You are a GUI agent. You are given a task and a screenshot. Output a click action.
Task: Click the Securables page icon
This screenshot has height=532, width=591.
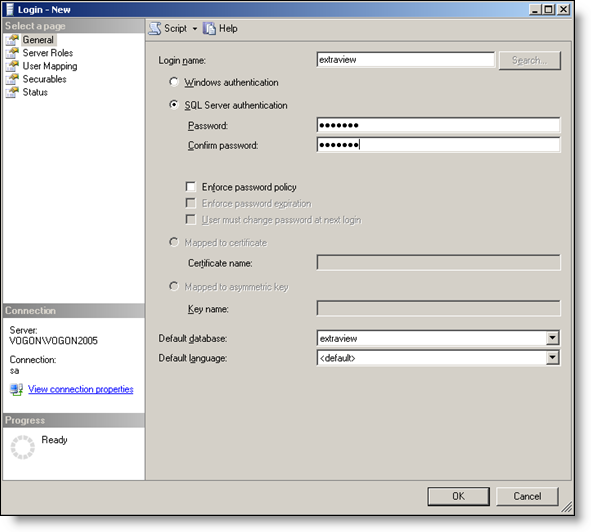(12, 79)
